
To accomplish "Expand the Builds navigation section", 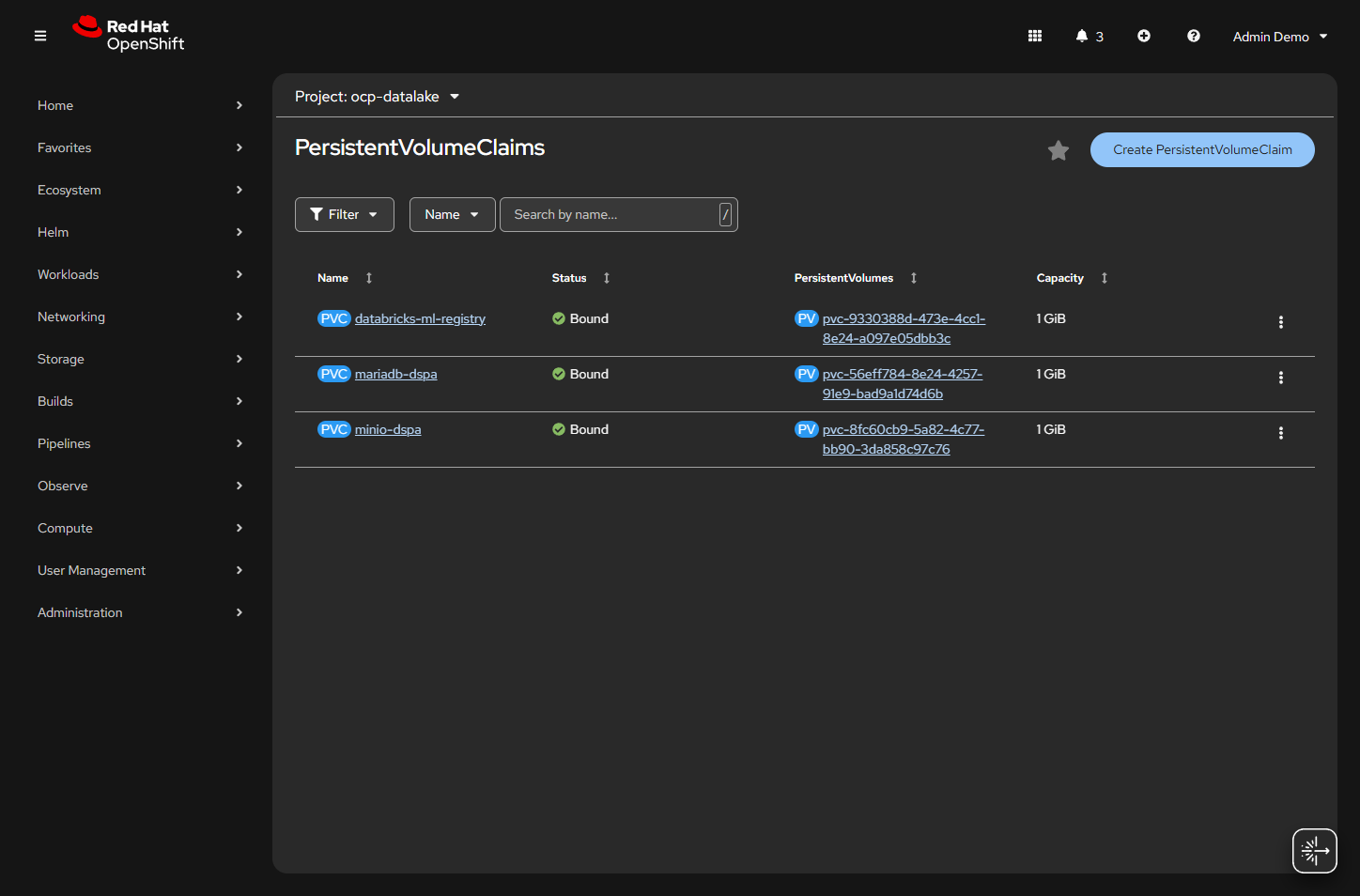I will pyautogui.click(x=140, y=401).
